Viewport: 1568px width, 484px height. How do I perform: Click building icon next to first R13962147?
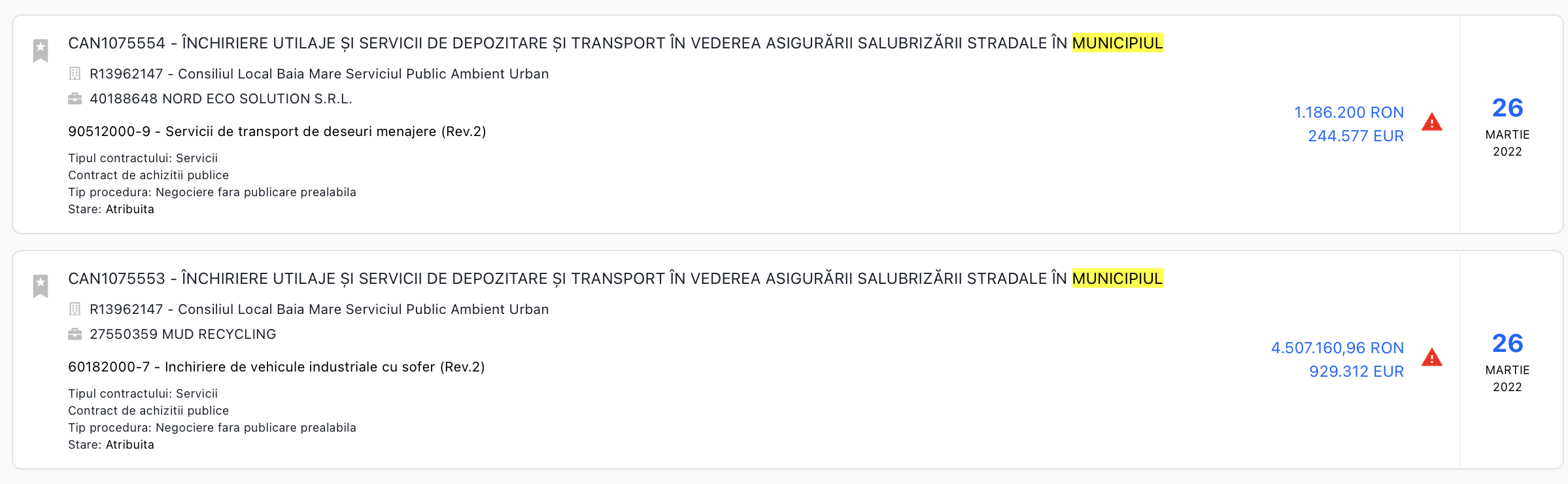tap(75, 74)
